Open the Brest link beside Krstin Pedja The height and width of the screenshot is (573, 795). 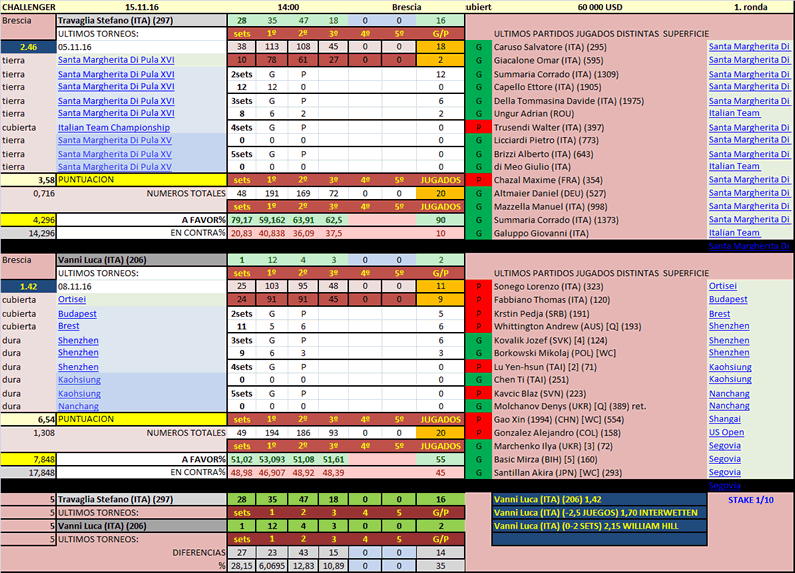coord(719,313)
